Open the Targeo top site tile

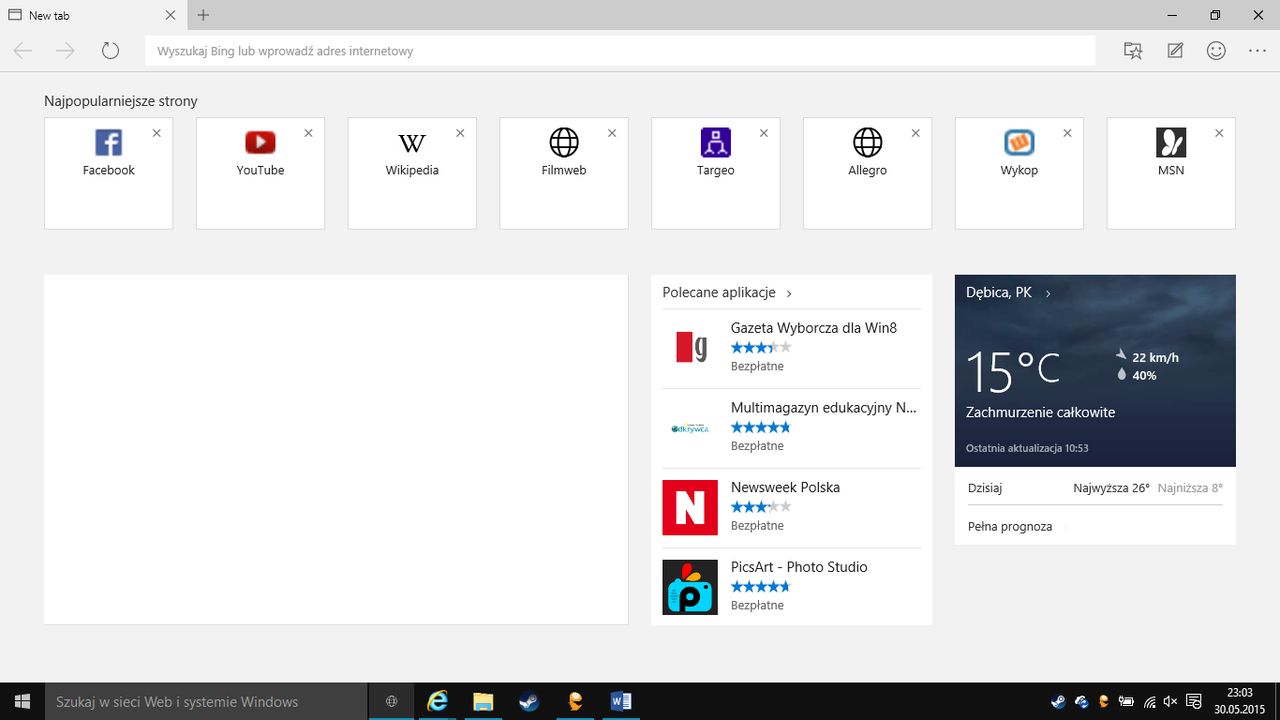point(716,173)
